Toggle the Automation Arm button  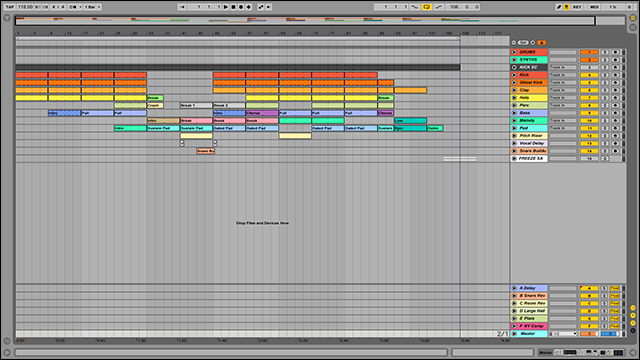pos(261,7)
